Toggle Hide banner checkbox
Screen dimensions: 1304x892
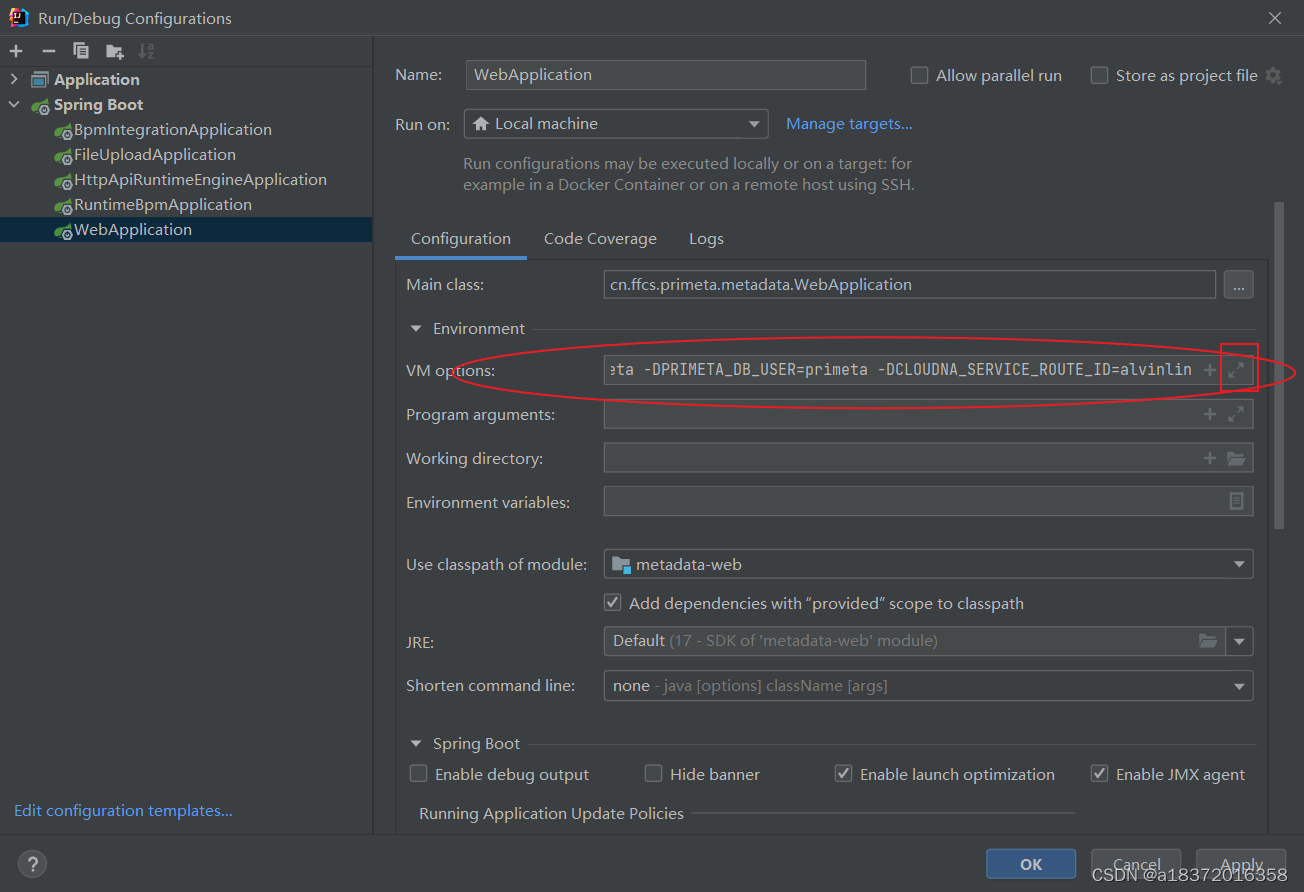coord(653,774)
